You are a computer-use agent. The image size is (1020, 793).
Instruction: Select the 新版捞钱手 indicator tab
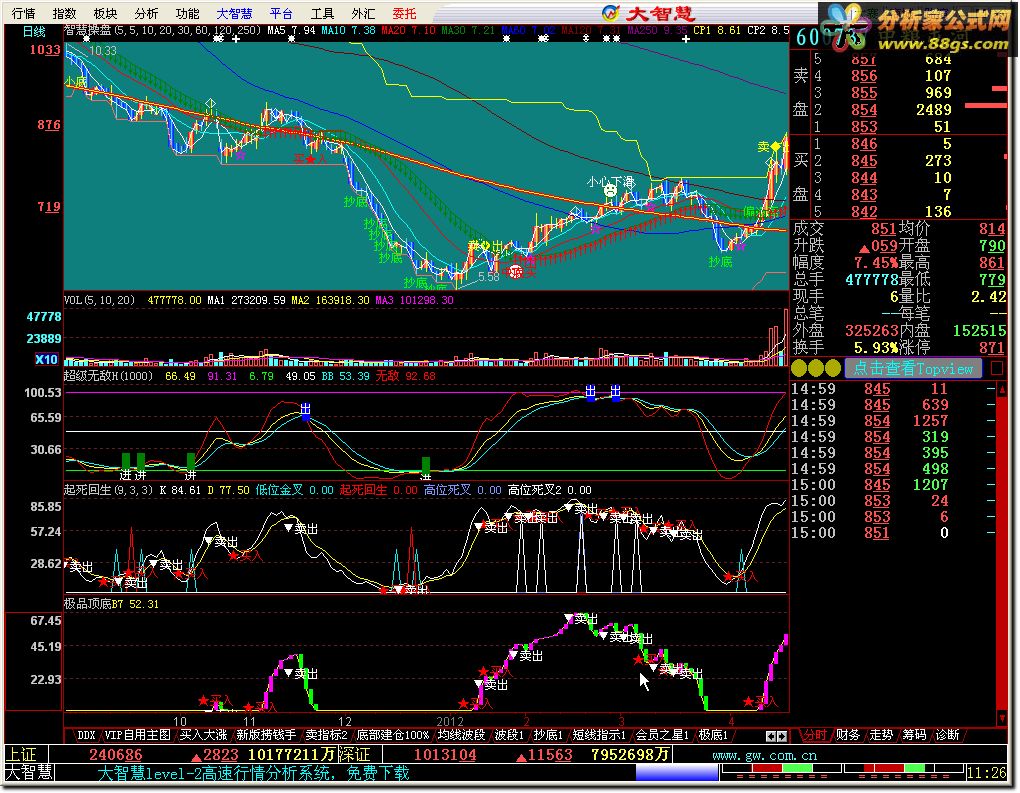pos(266,735)
